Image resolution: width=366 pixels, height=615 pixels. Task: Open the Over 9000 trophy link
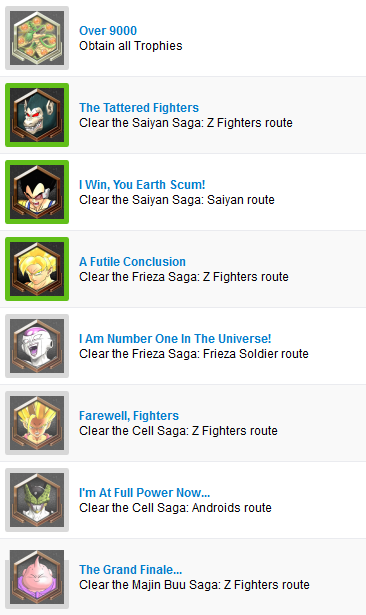[x=108, y=31]
